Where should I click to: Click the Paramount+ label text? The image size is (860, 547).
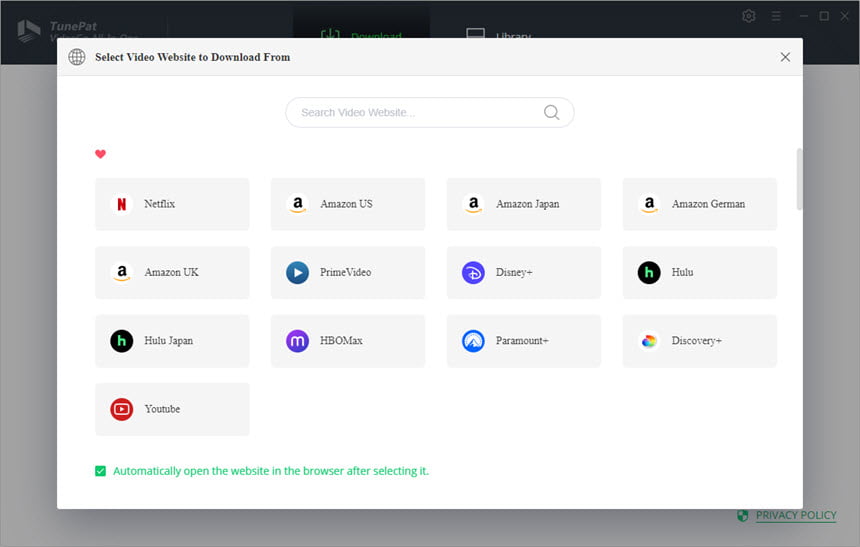coord(522,341)
